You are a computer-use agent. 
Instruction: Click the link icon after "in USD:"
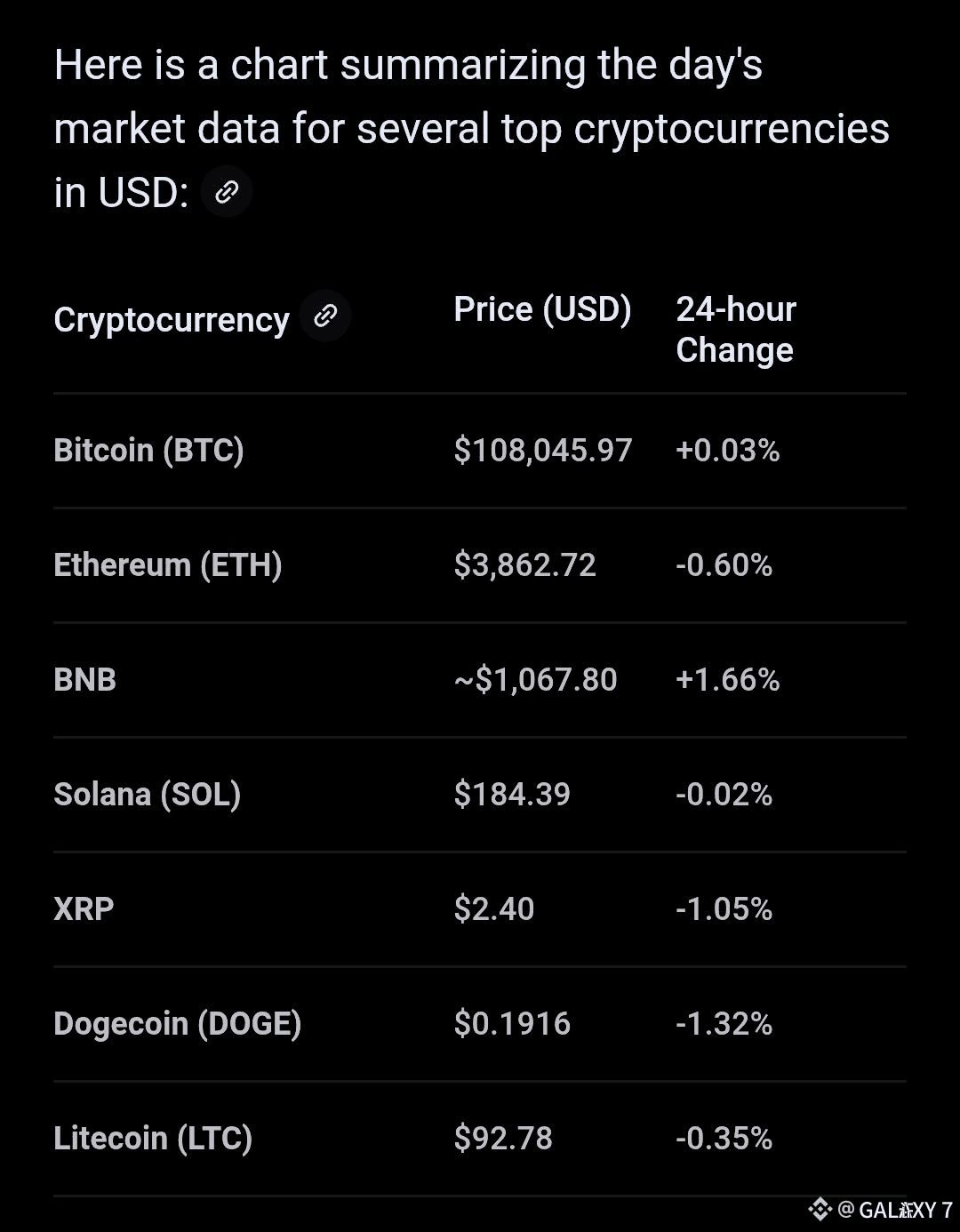tap(227, 192)
